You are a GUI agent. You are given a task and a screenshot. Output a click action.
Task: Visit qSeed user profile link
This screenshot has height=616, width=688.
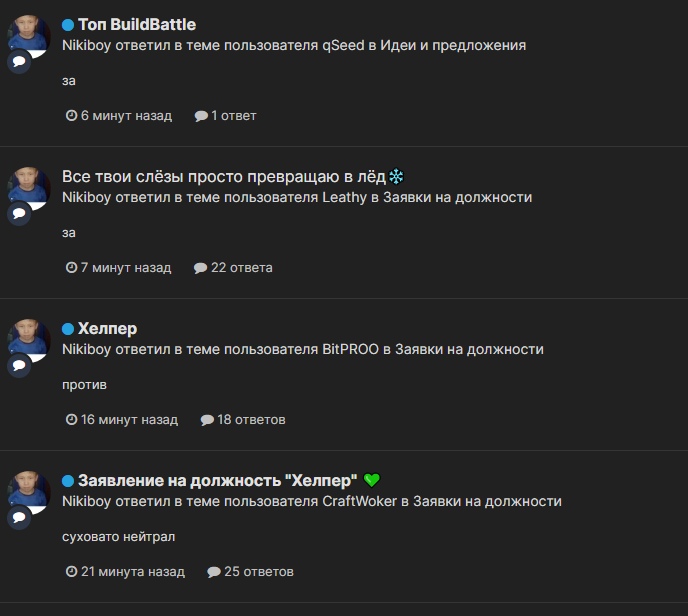point(343,45)
